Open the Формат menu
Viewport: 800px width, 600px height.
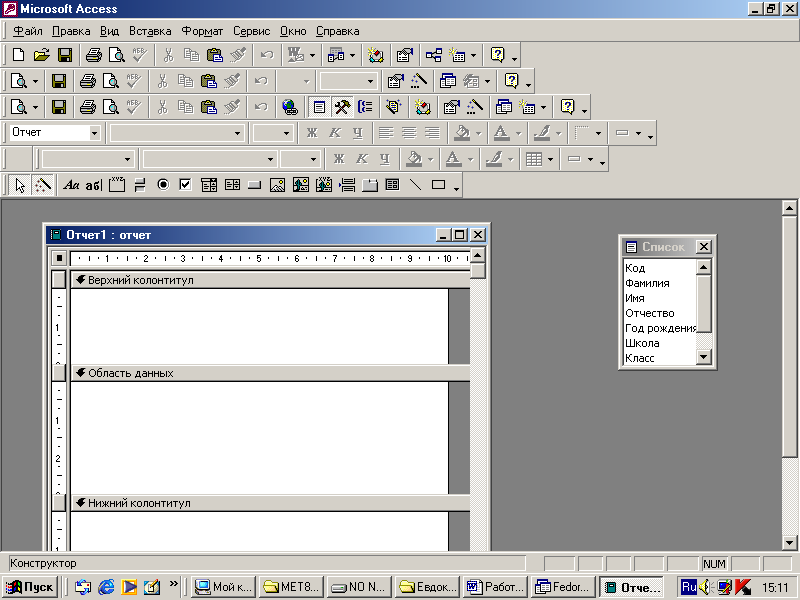202,31
